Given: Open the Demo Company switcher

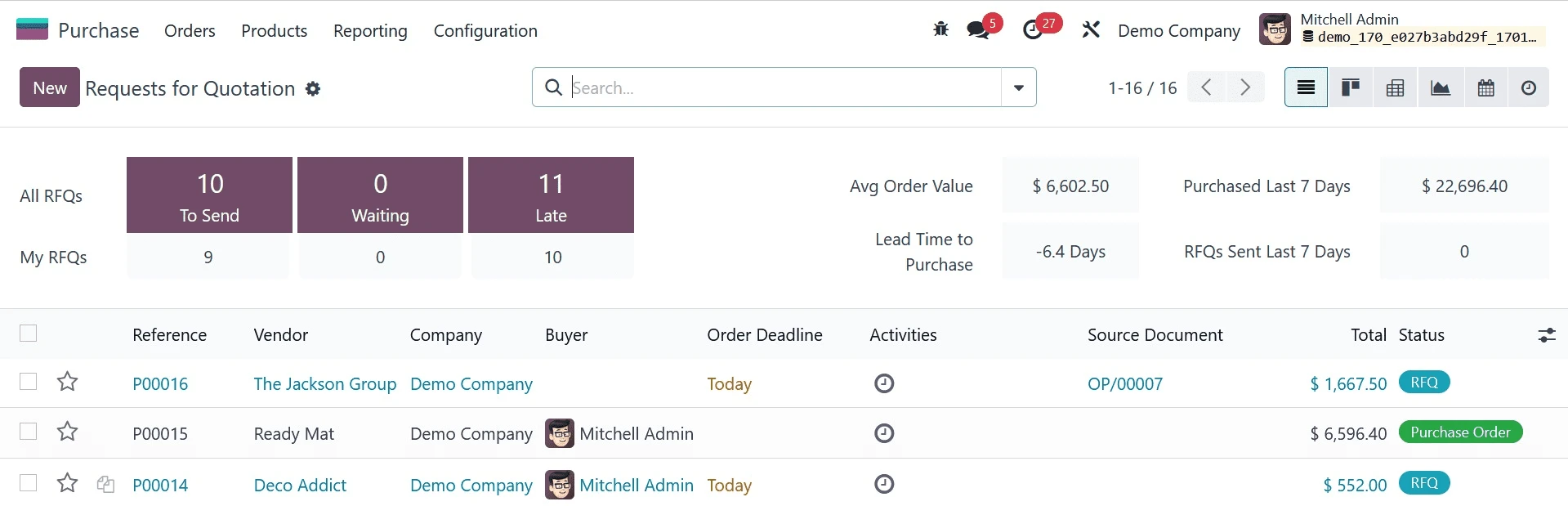Looking at the screenshot, I should click(x=1179, y=31).
